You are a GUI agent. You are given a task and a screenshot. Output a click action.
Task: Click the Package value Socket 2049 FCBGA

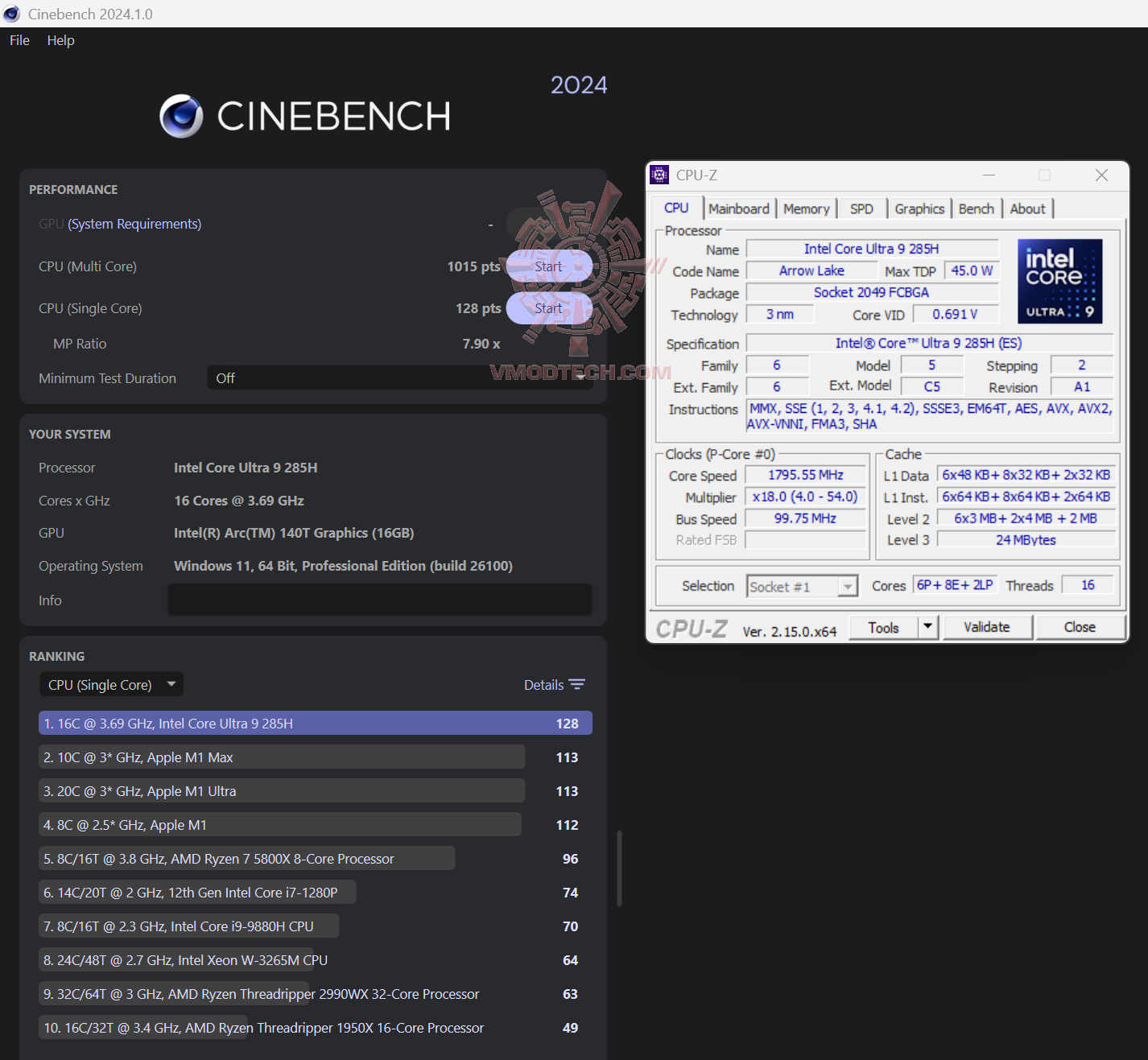872,293
